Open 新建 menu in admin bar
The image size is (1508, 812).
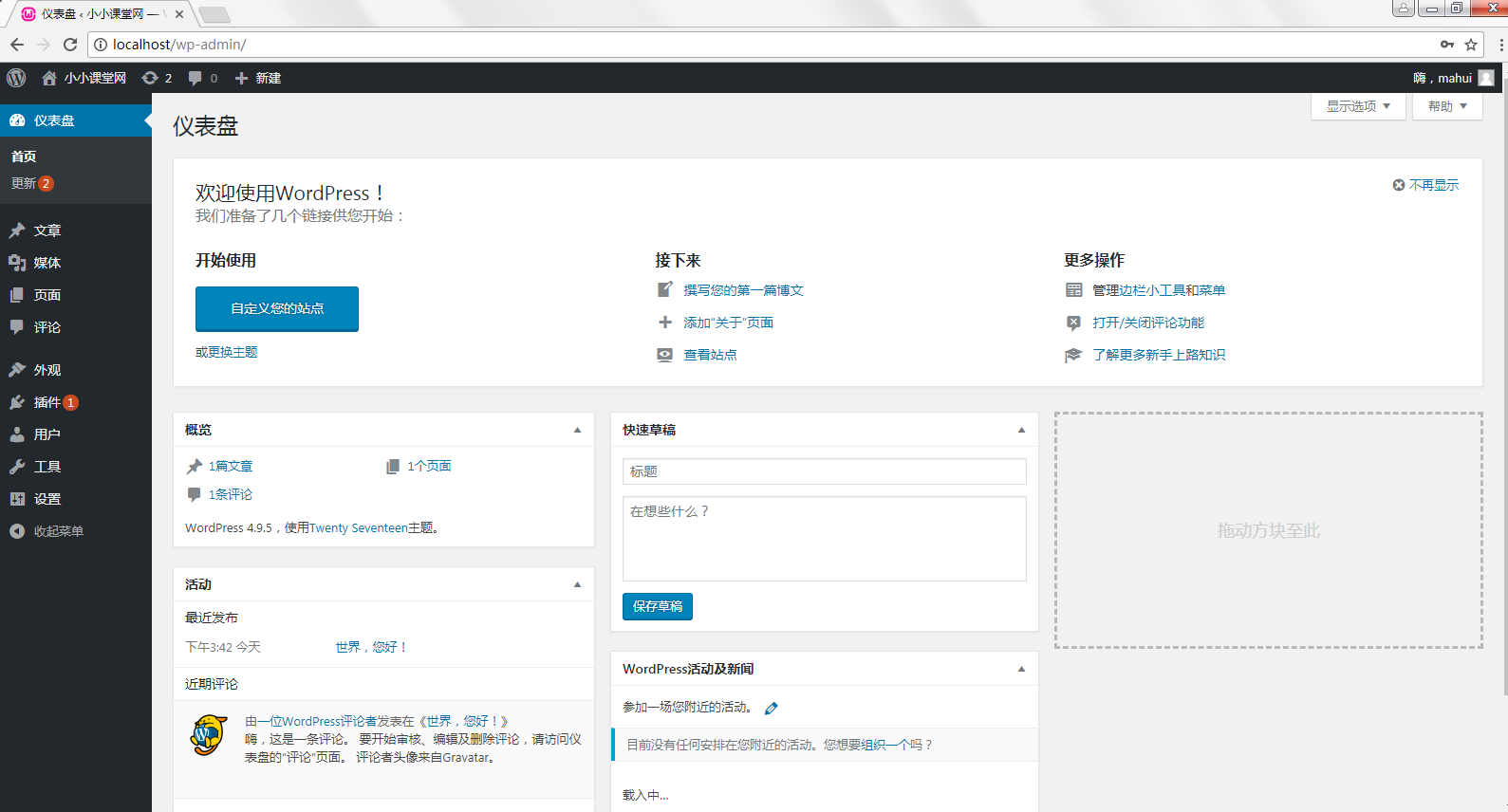coord(258,78)
